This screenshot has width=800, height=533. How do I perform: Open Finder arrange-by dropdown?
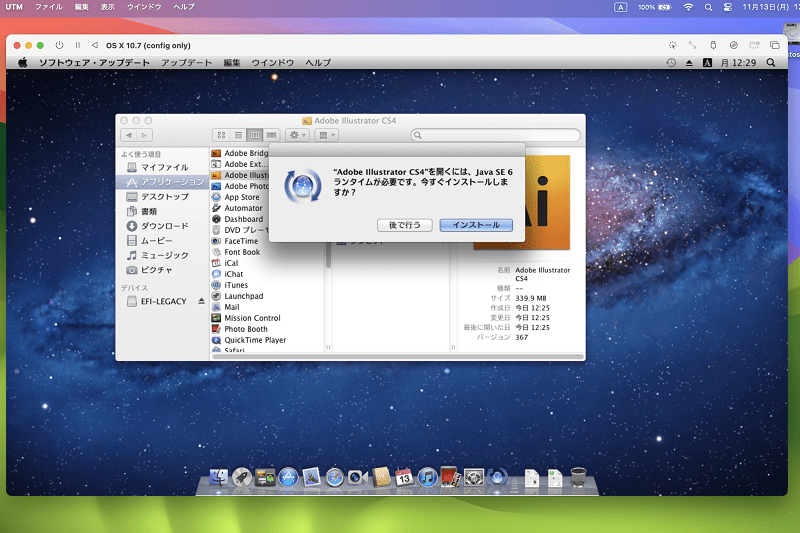[327, 135]
